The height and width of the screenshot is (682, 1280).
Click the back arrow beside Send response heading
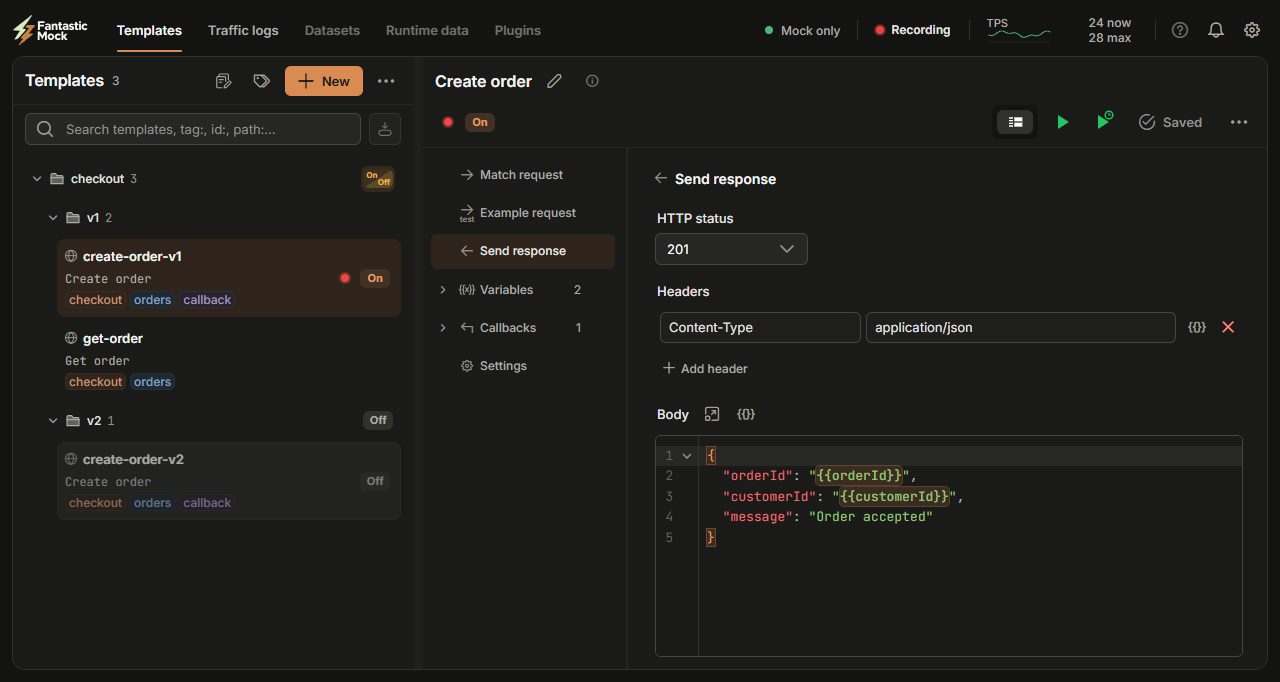pyautogui.click(x=661, y=179)
